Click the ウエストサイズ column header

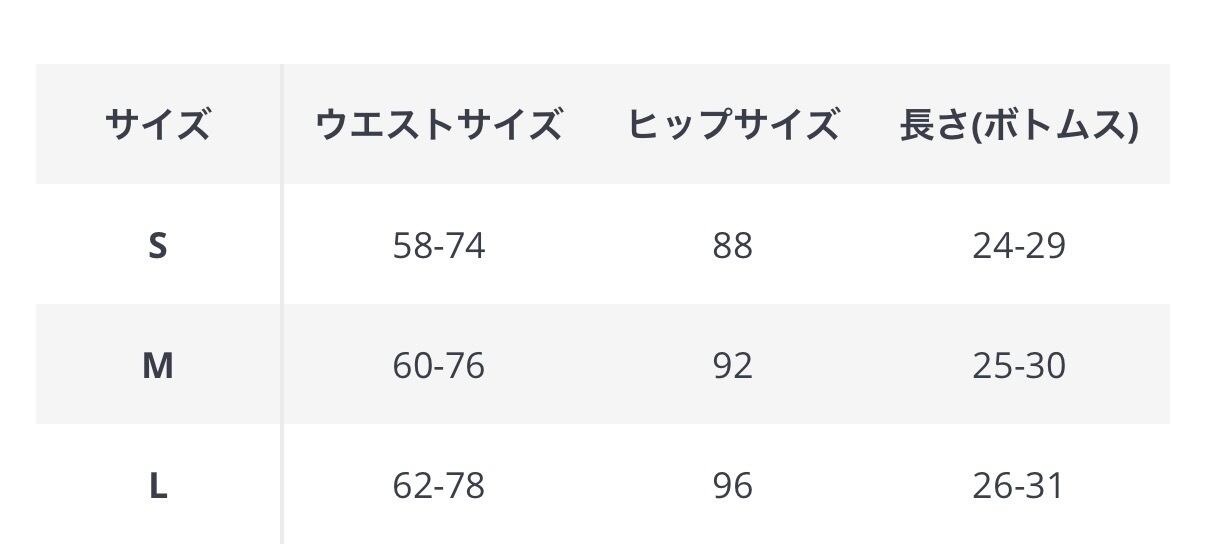[x=438, y=126]
